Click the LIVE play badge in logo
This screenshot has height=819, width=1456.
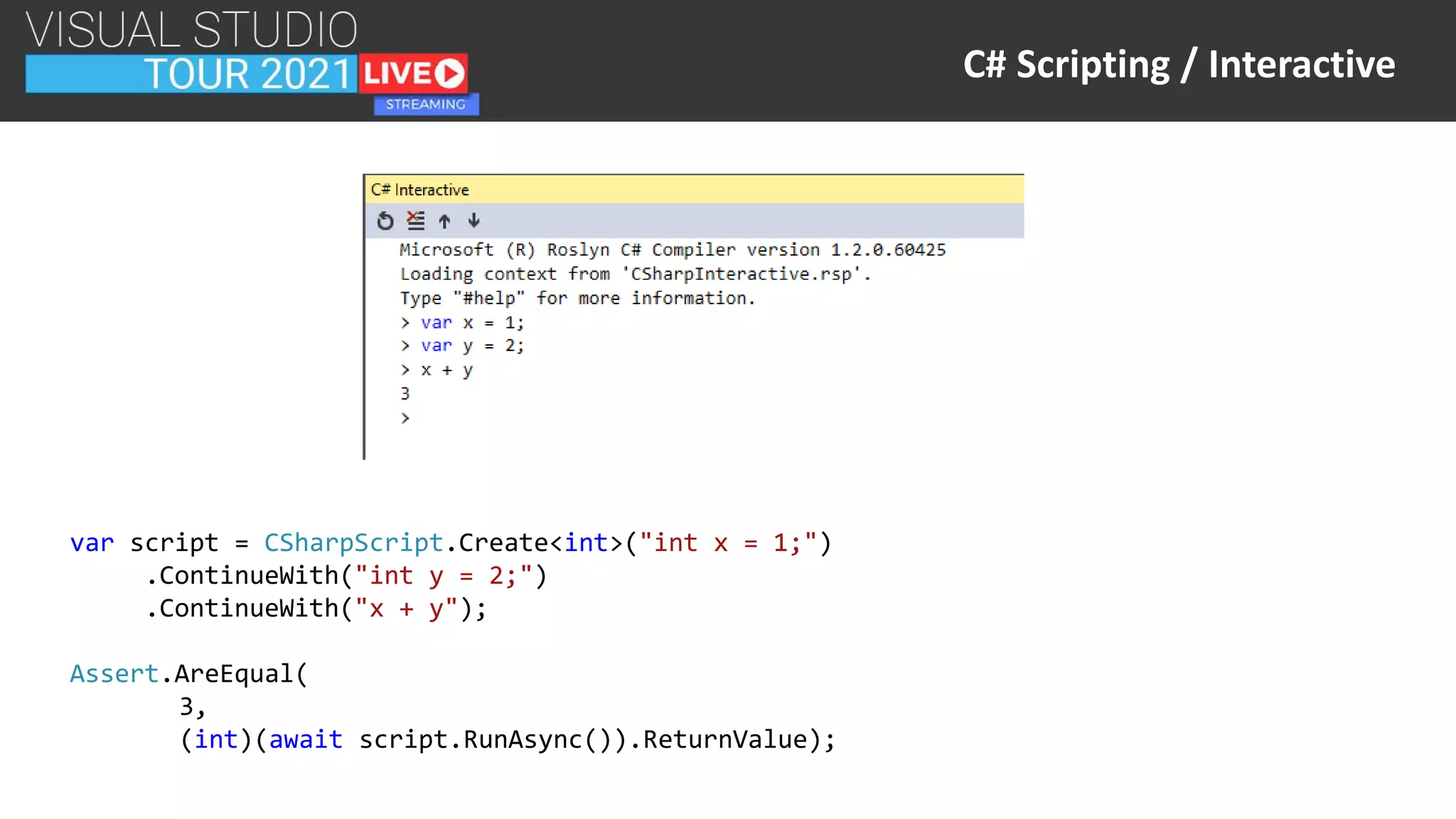click(413, 73)
